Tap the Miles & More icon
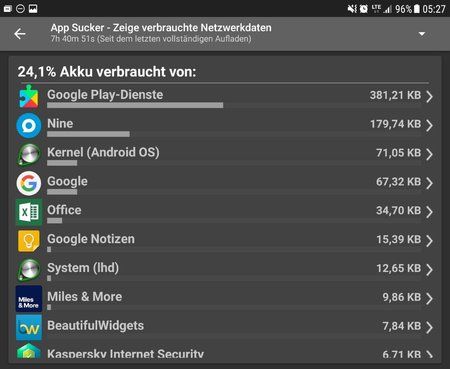The width and height of the screenshot is (450, 369). pyautogui.click(x=29, y=299)
